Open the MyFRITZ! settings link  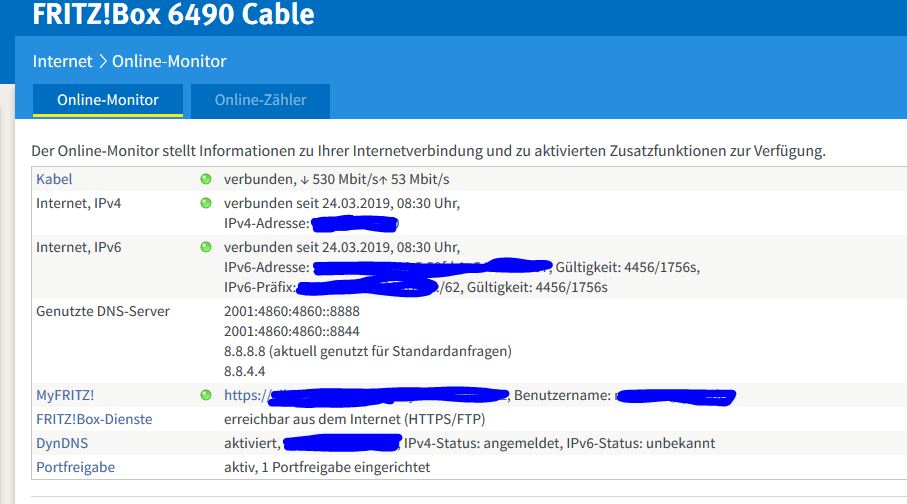click(65, 395)
